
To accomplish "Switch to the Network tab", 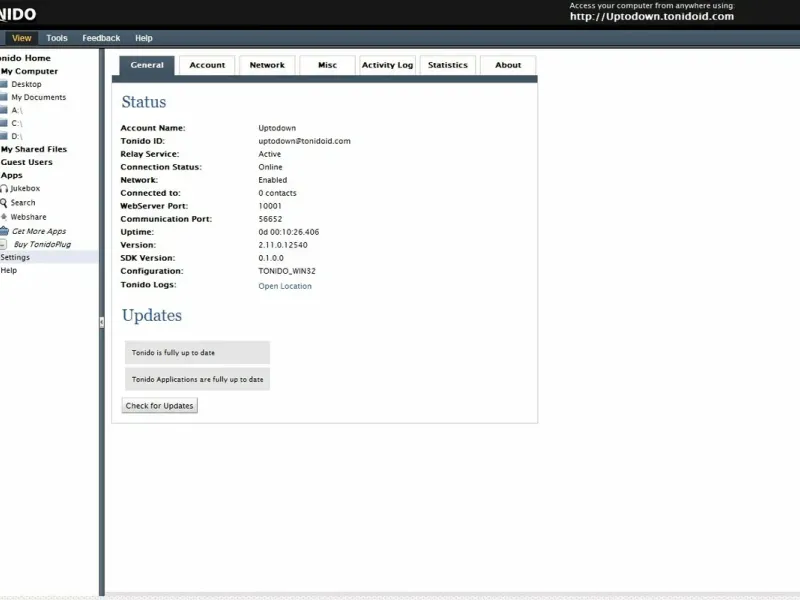I will coord(267,65).
